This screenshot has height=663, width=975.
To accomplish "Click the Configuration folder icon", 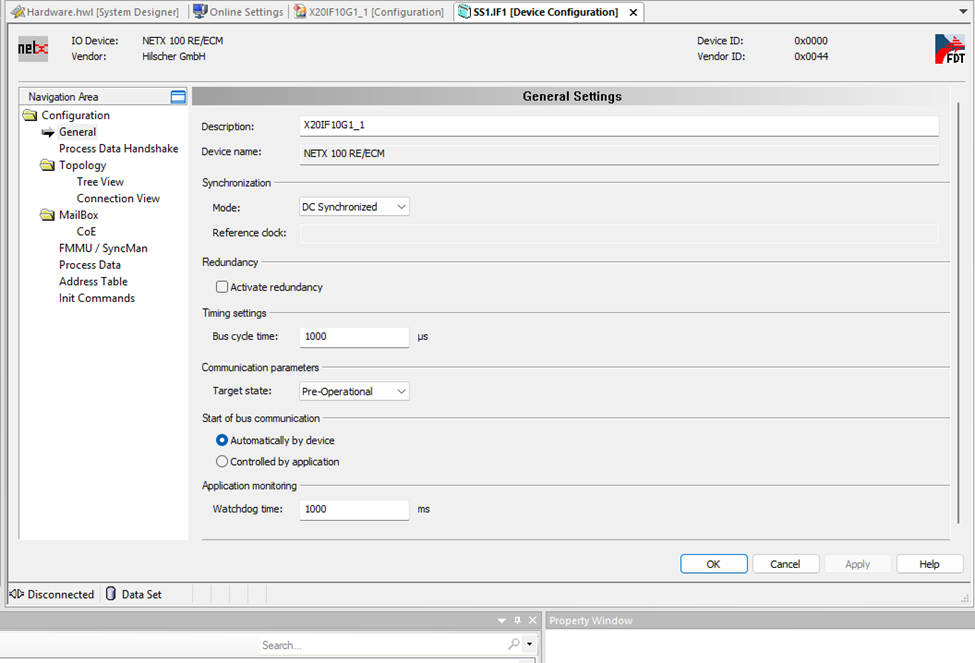I will [30, 115].
